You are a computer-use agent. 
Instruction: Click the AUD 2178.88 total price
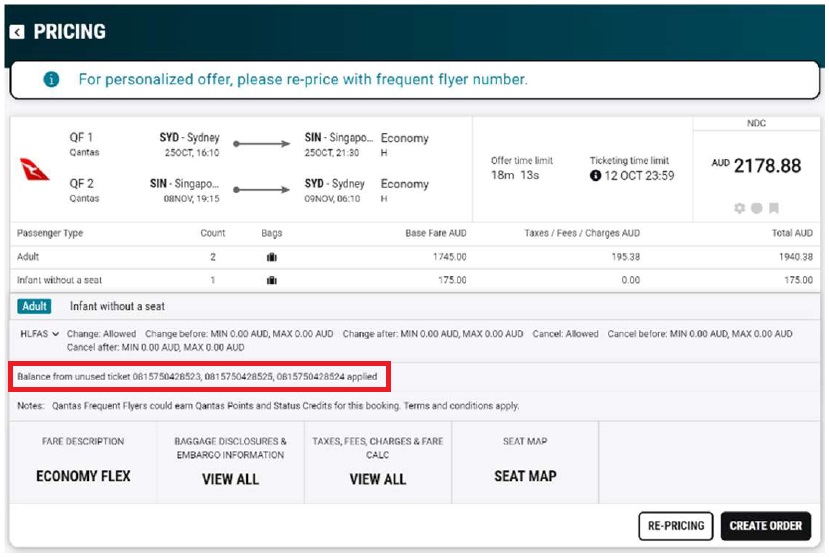(x=757, y=166)
